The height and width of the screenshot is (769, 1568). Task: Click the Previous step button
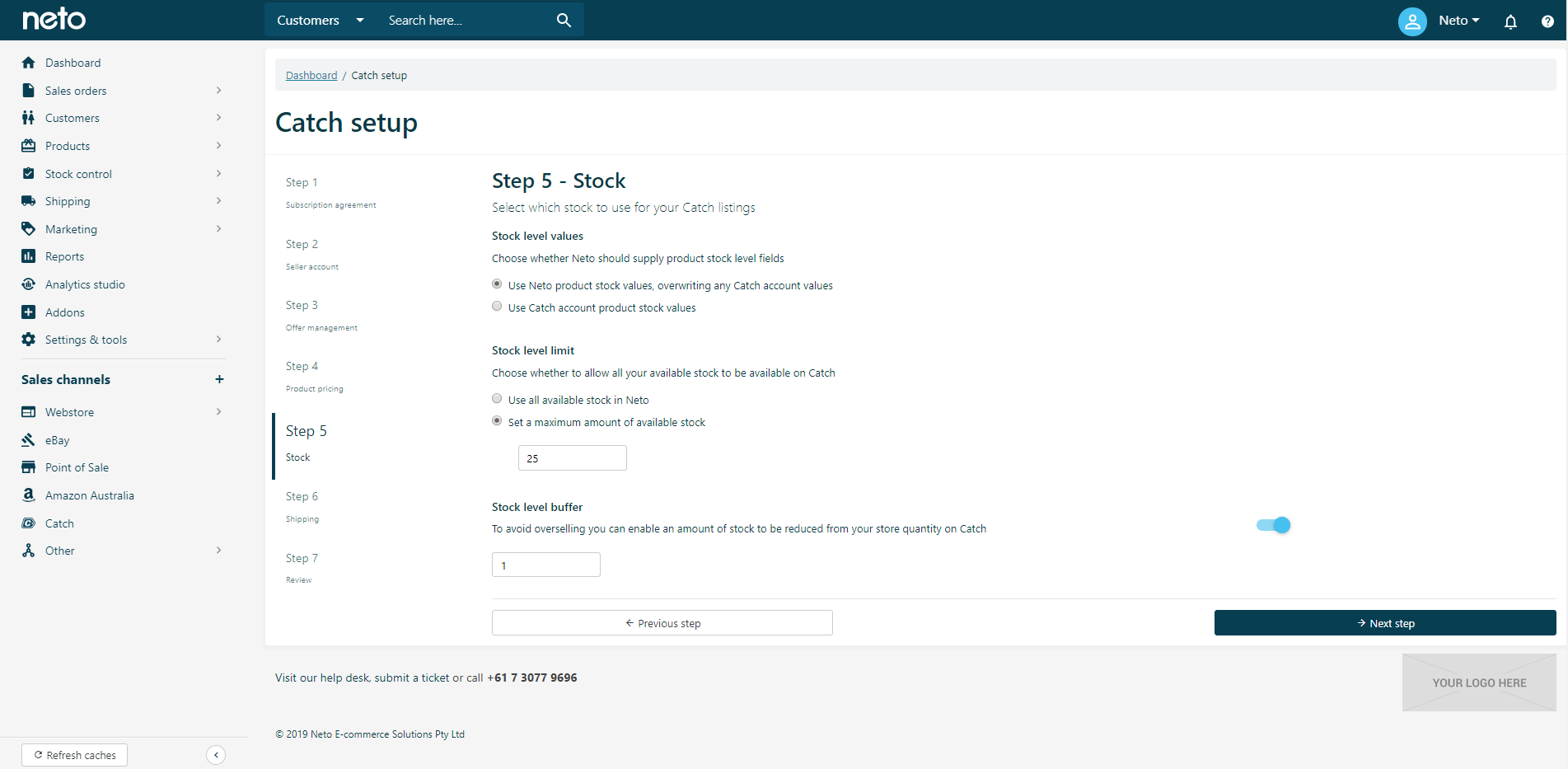click(662, 623)
